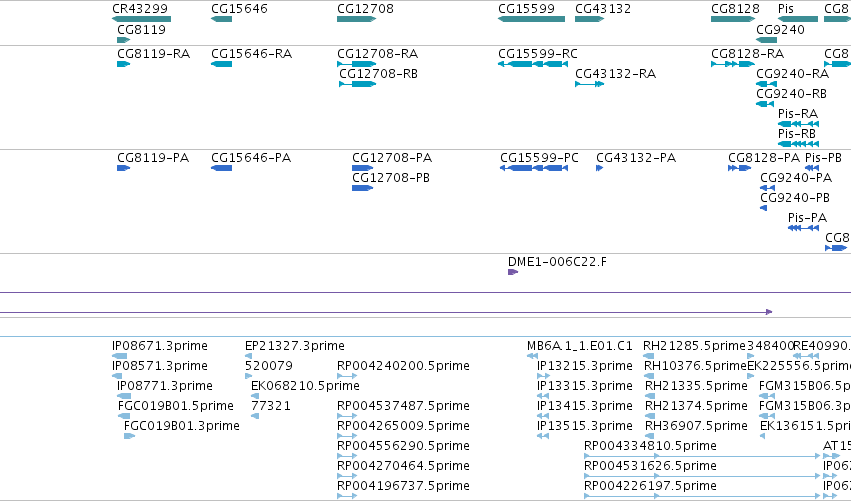Open EST RH21335.5prime
The width and height of the screenshot is (851, 501).
pyautogui.click(x=696, y=386)
